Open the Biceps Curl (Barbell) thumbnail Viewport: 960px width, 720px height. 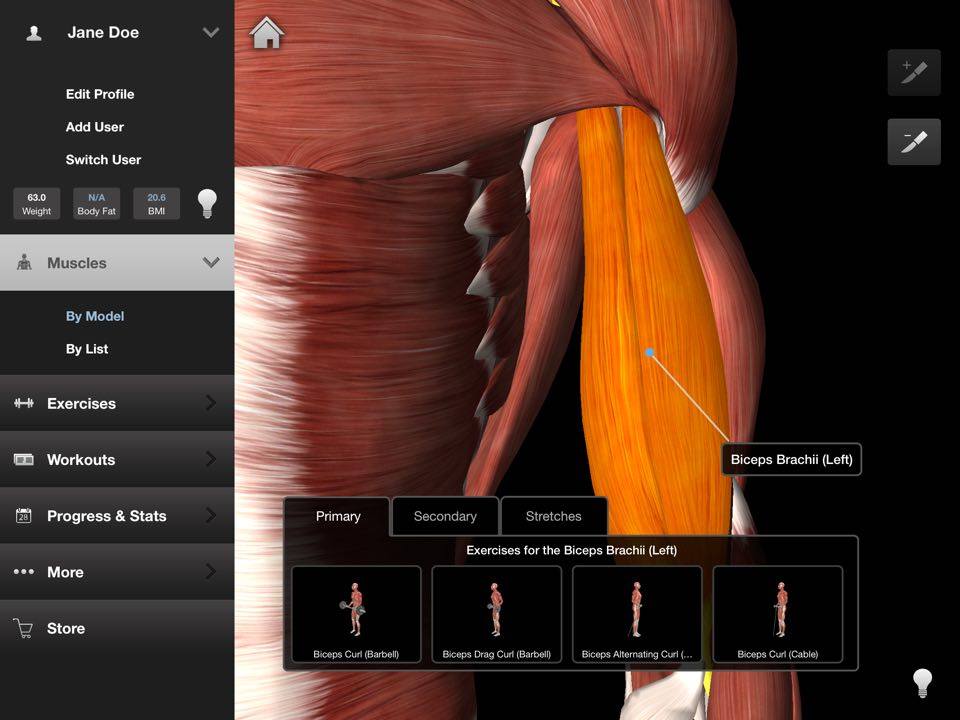[x=356, y=614]
